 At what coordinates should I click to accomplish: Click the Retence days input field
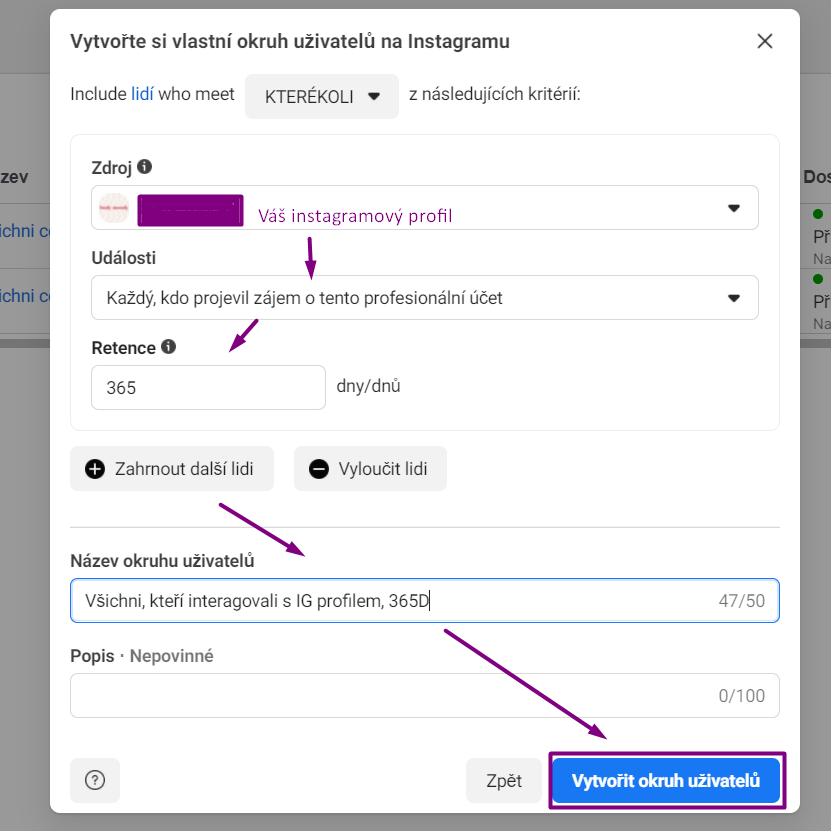[208, 387]
